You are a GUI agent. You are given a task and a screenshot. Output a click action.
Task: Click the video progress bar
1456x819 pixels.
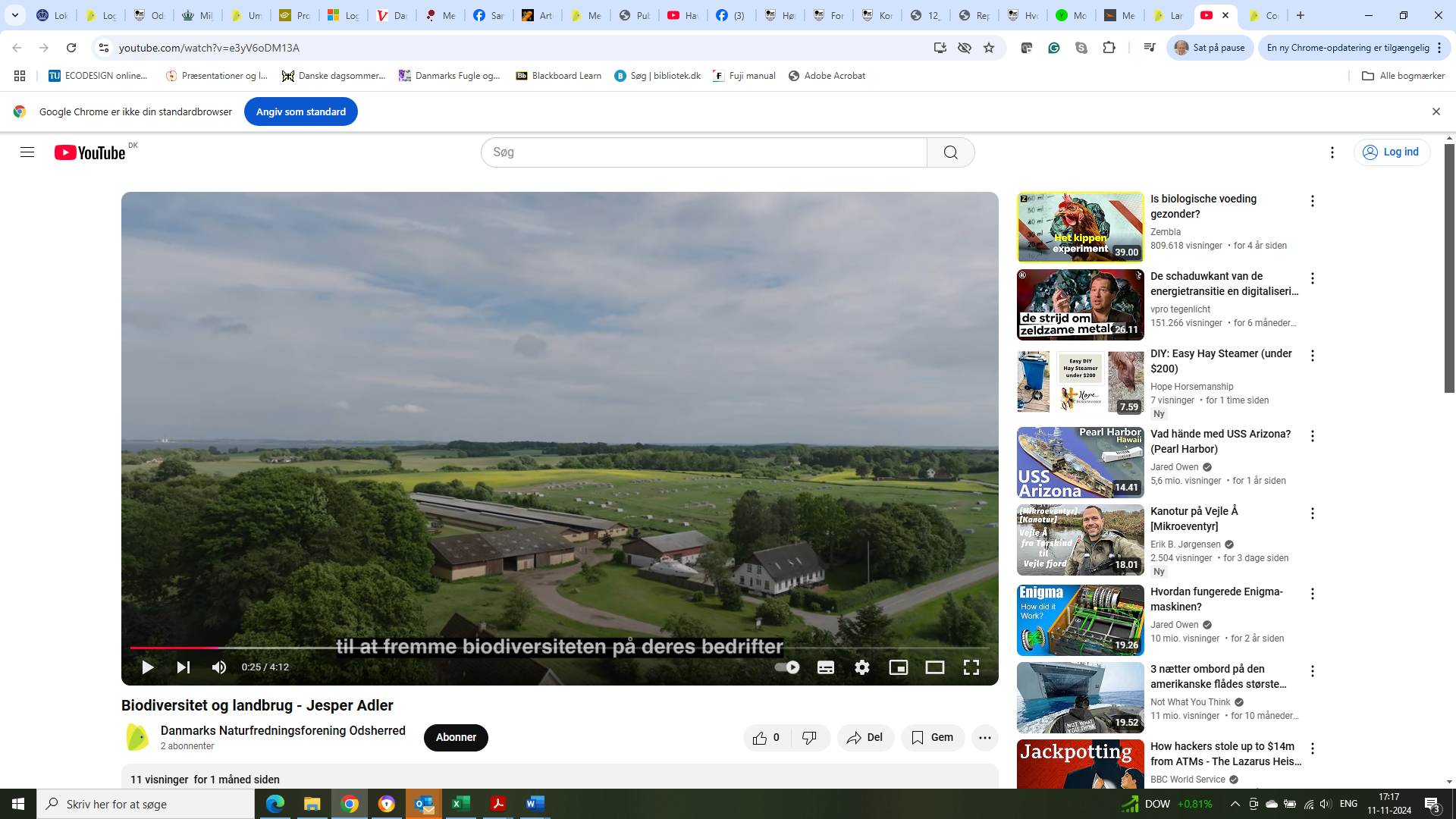(x=560, y=648)
